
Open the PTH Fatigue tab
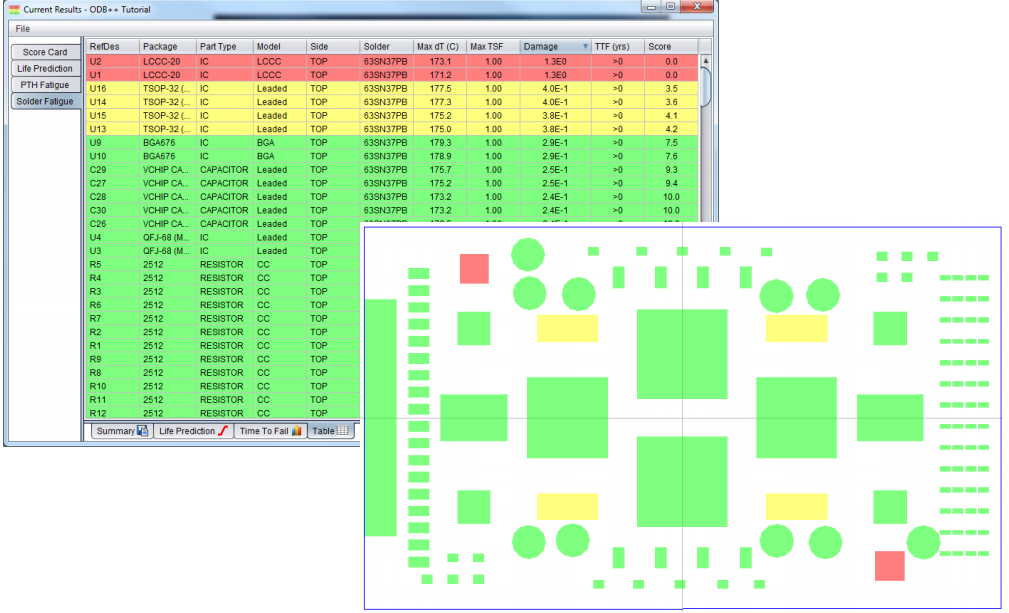pos(45,85)
